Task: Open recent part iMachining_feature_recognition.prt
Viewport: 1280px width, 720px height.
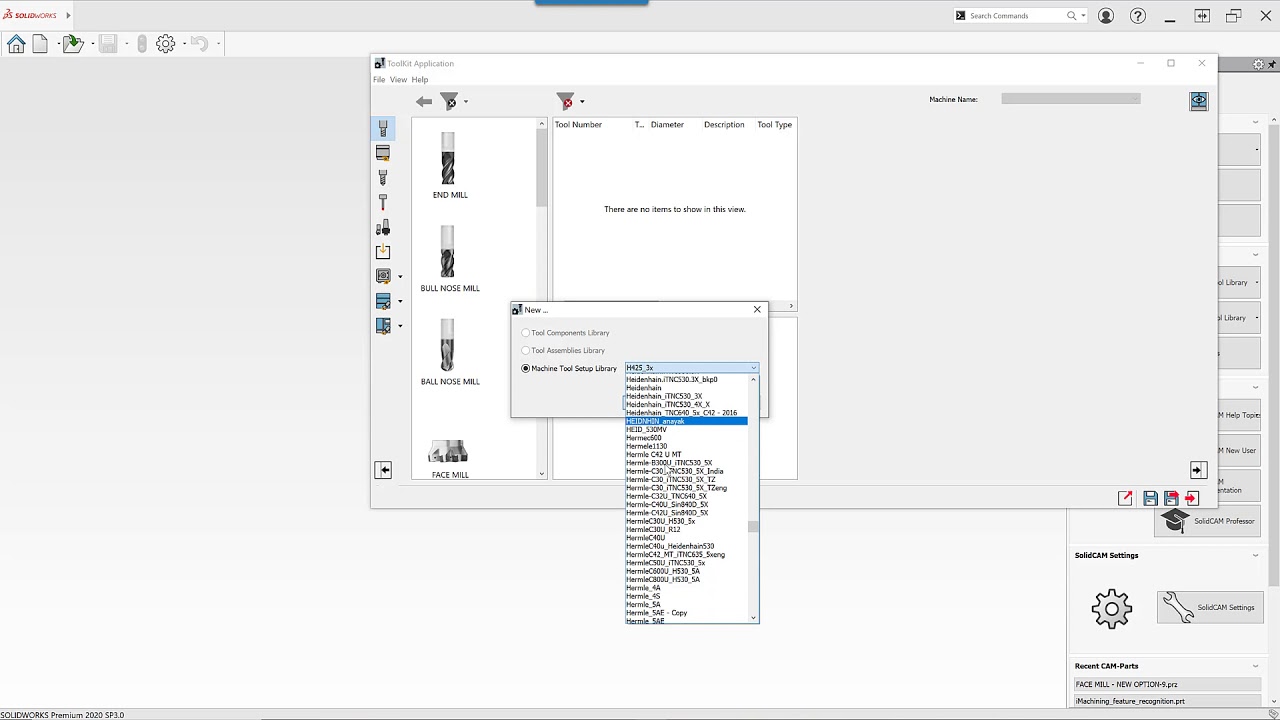Action: tap(1168, 702)
